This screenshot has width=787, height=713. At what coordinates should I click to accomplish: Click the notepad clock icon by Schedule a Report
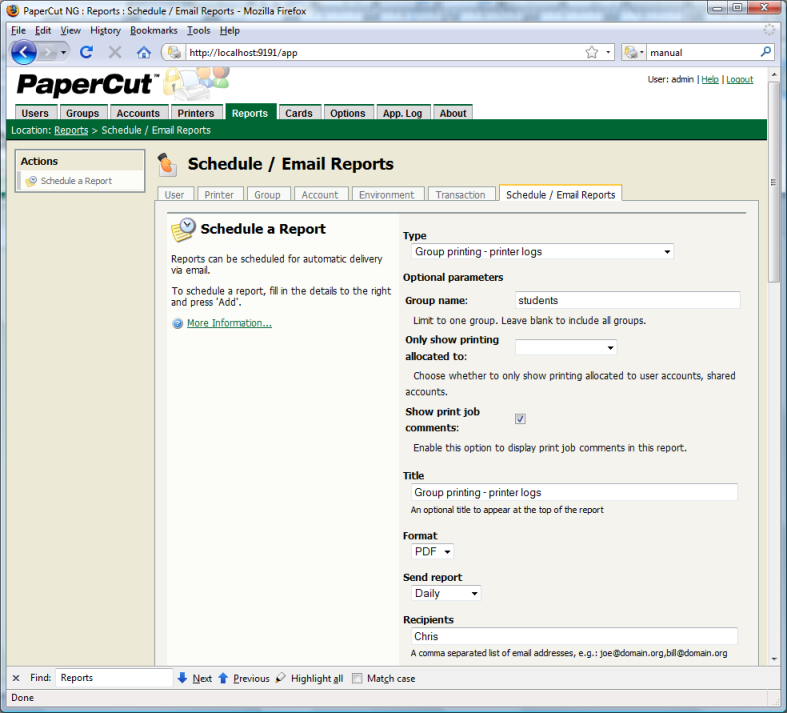[x=183, y=230]
